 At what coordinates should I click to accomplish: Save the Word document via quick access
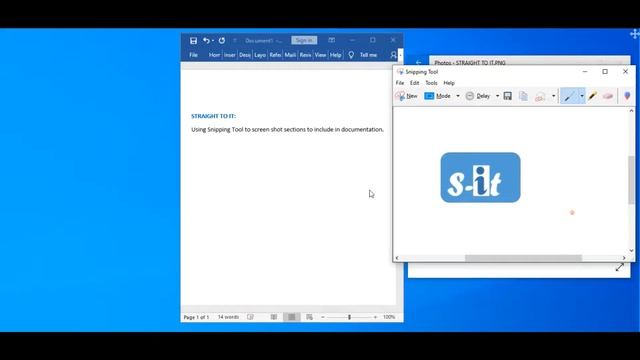[x=193, y=40]
